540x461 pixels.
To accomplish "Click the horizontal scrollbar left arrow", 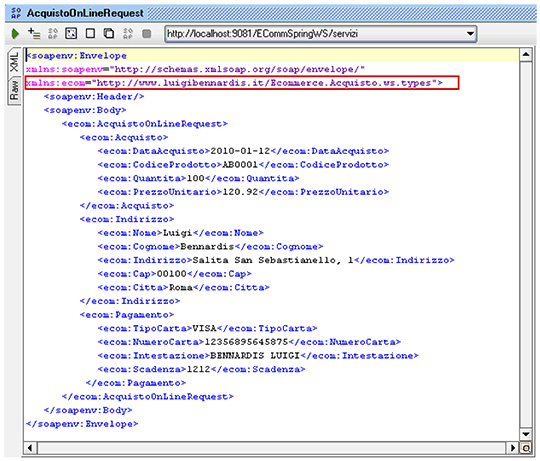I will point(30,448).
